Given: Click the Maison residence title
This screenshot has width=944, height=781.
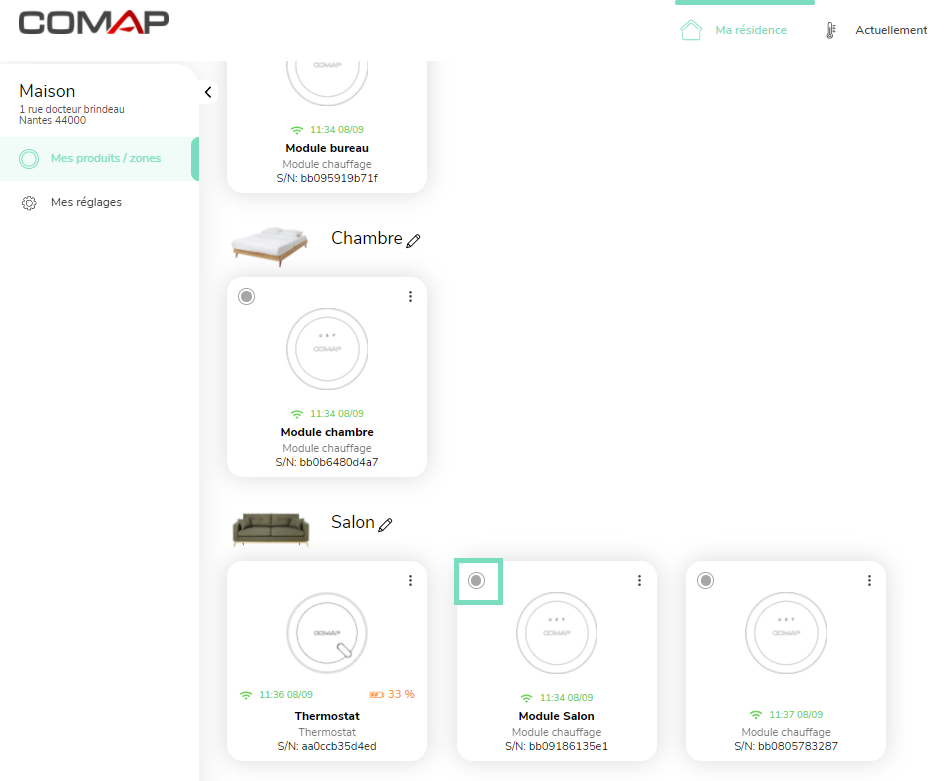Looking at the screenshot, I should [47, 91].
